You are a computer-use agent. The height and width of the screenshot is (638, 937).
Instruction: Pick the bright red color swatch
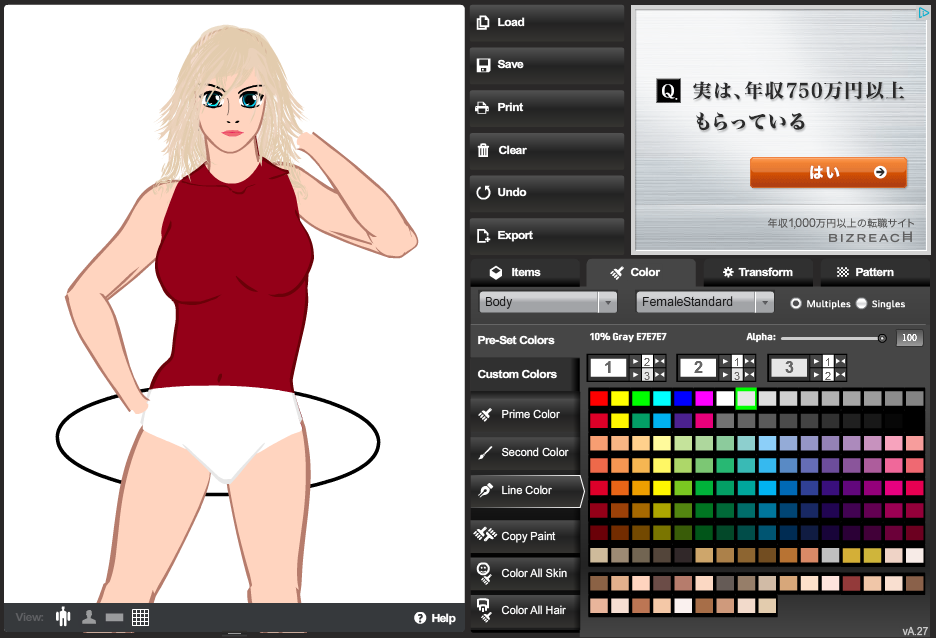598,398
